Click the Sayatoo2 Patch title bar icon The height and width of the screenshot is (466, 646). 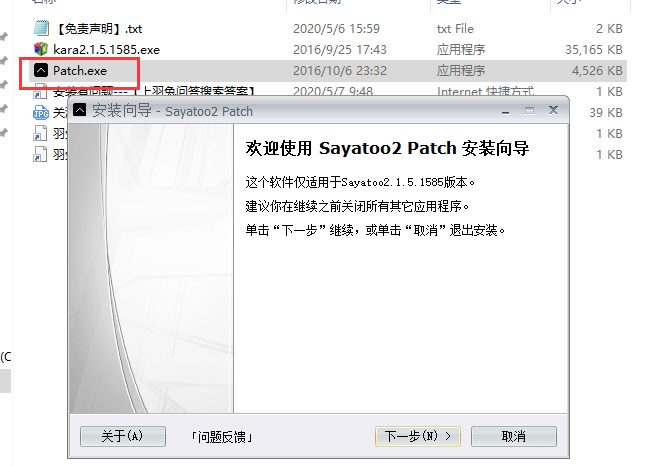coord(79,110)
